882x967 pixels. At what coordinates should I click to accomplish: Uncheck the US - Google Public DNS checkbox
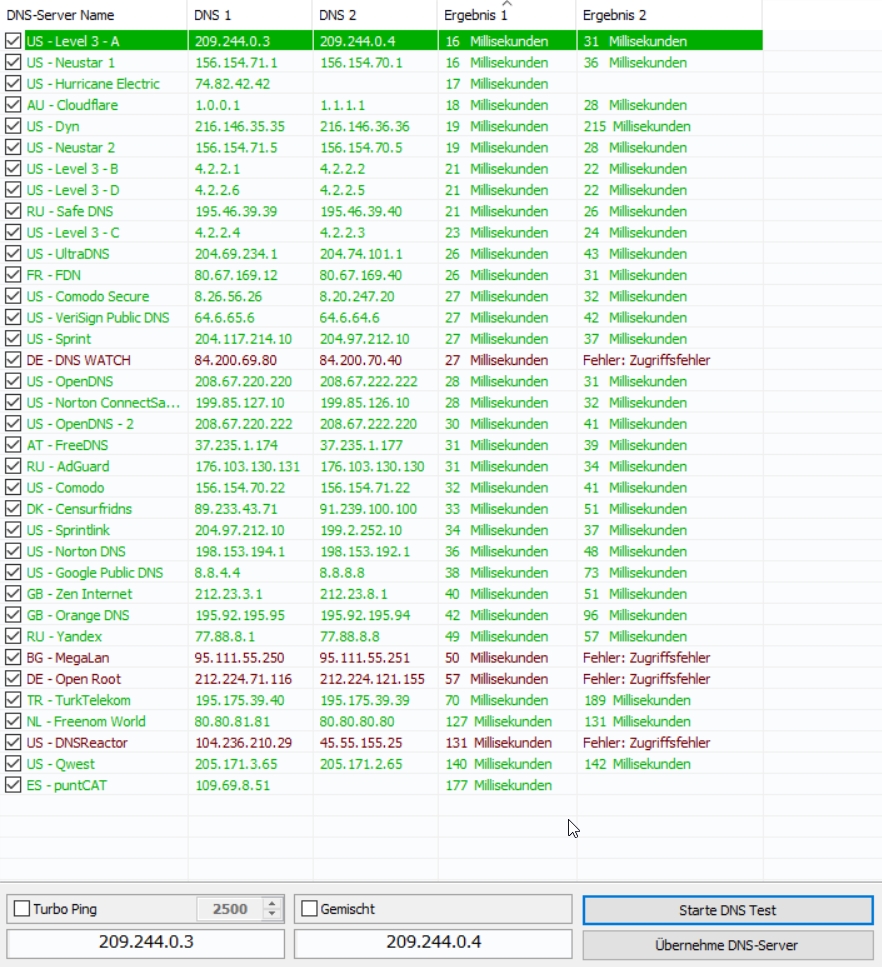(x=13, y=572)
